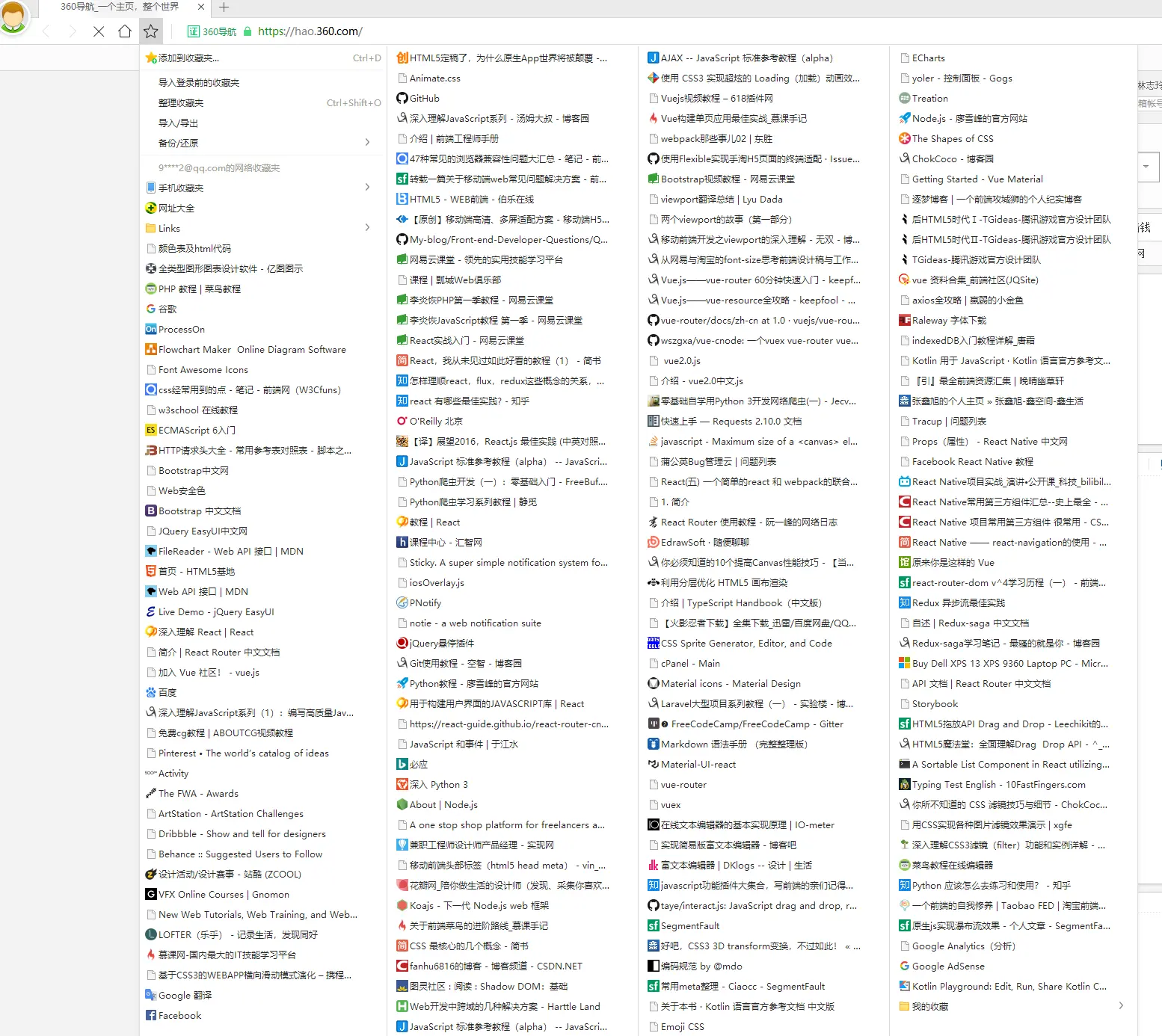Open the Facebook bookmark icon
Viewport: 1162px width, 1036px height.
(151, 1015)
